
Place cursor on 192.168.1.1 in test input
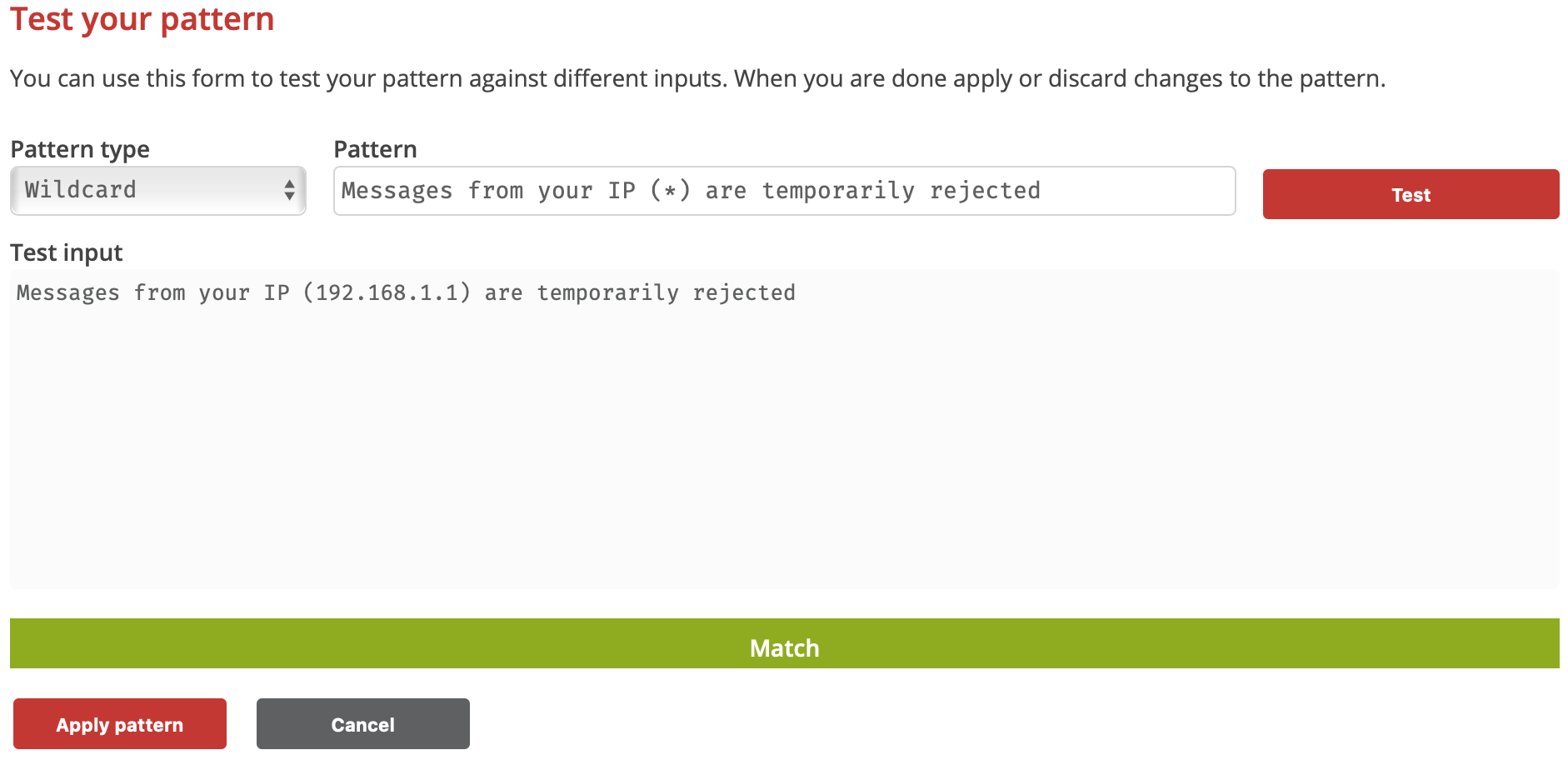(387, 293)
